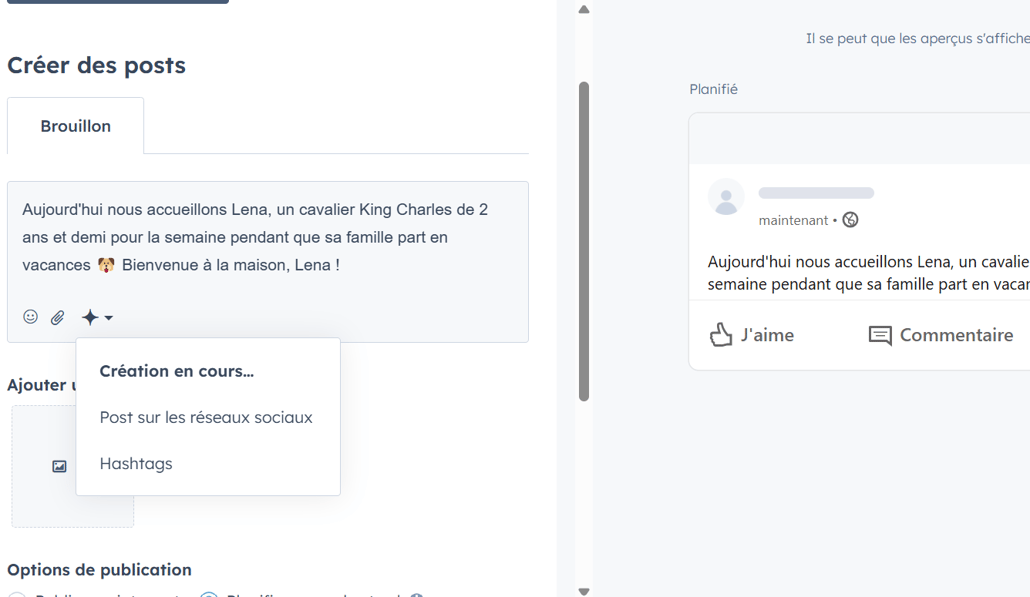
Task: Click the image upload placeholder icon
Action: 58,466
